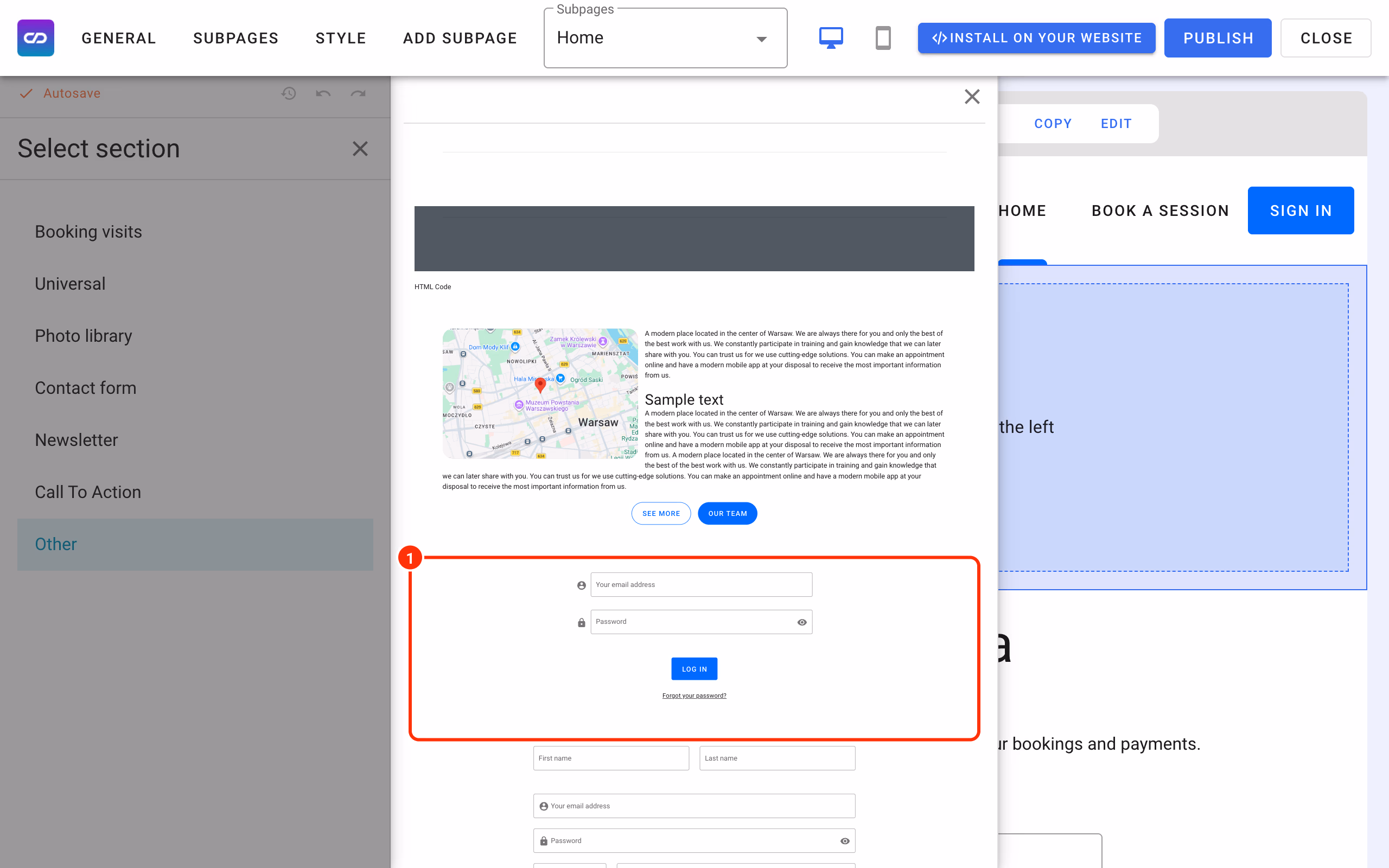Click COPY on the section toolbar
1389x868 pixels.
point(1053,124)
